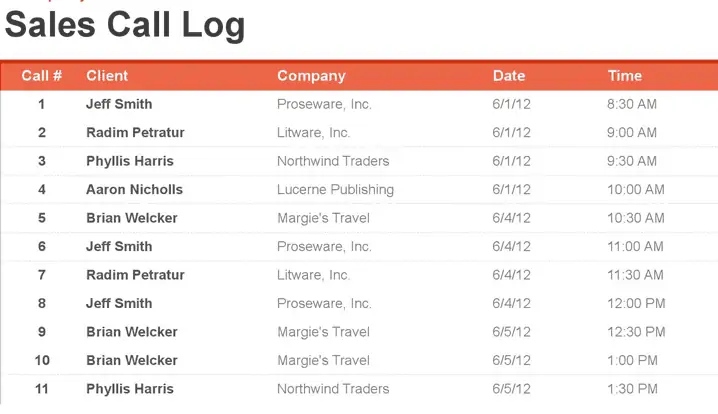Select the 10:30 AM time cell
This screenshot has width=718, height=414.
pos(636,218)
